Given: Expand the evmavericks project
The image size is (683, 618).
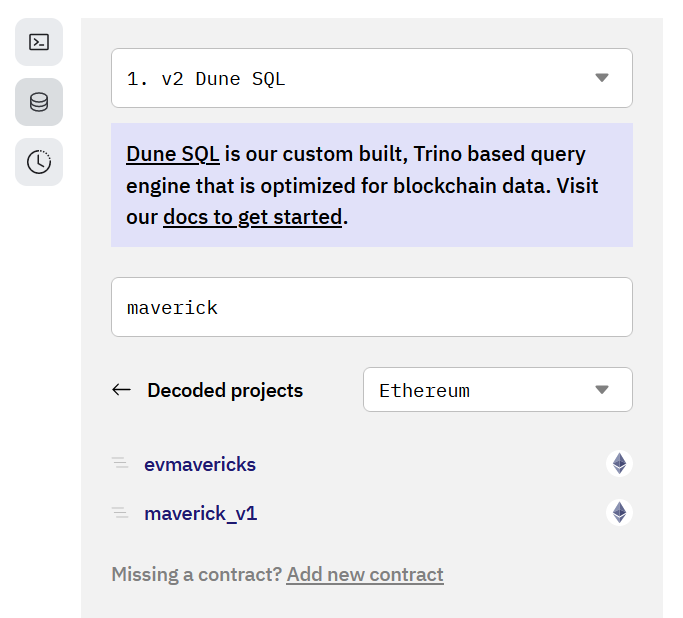Looking at the screenshot, I should [200, 464].
